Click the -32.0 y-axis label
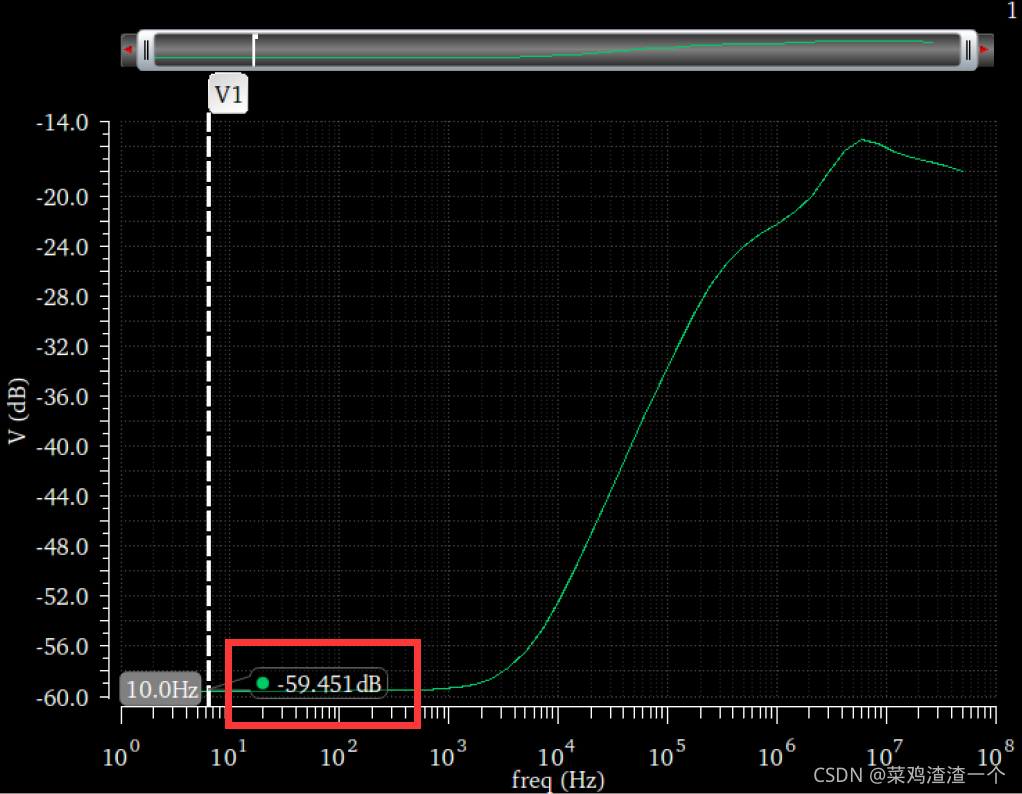Image resolution: width=1022 pixels, height=794 pixels. (63, 347)
